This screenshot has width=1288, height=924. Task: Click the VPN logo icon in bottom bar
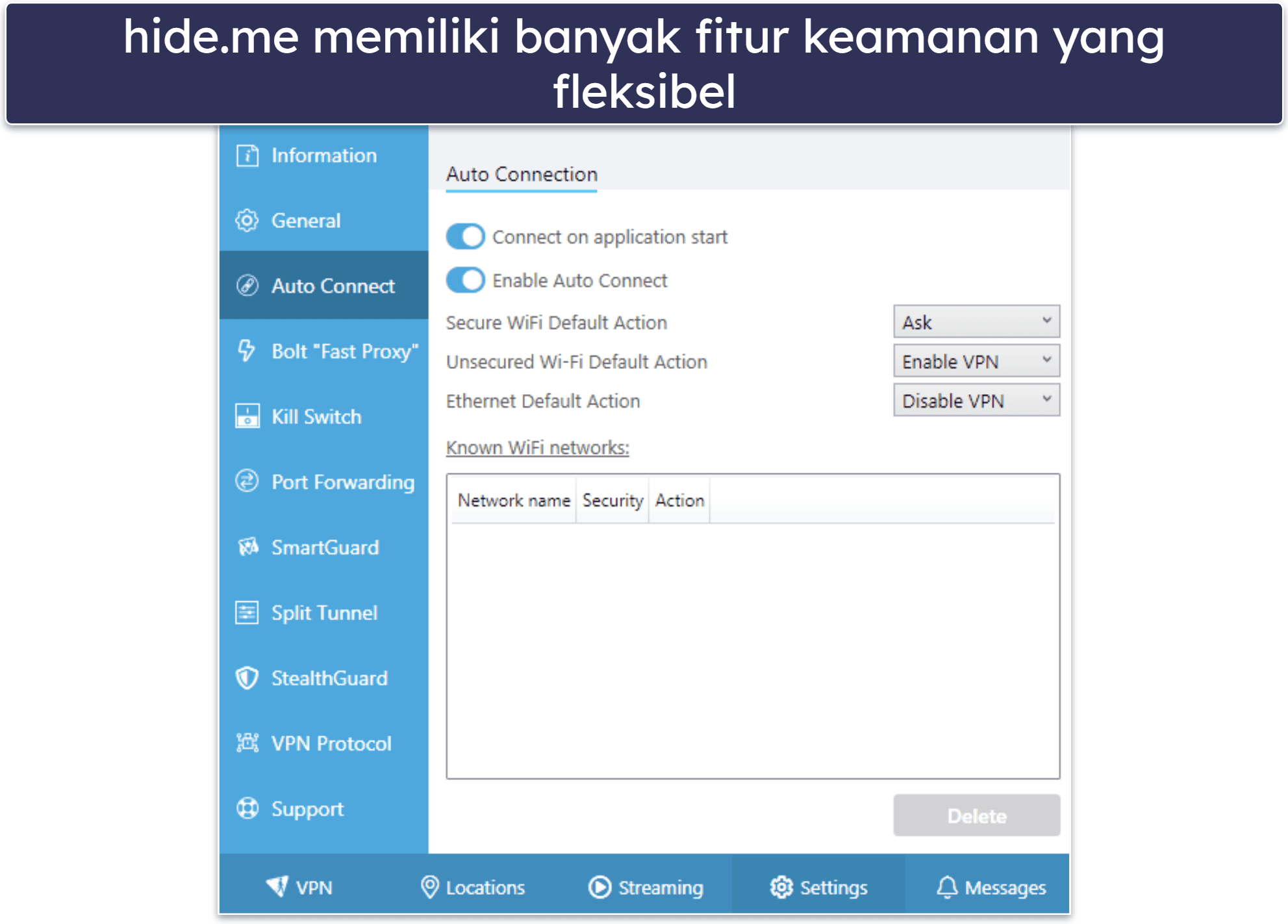click(x=277, y=886)
